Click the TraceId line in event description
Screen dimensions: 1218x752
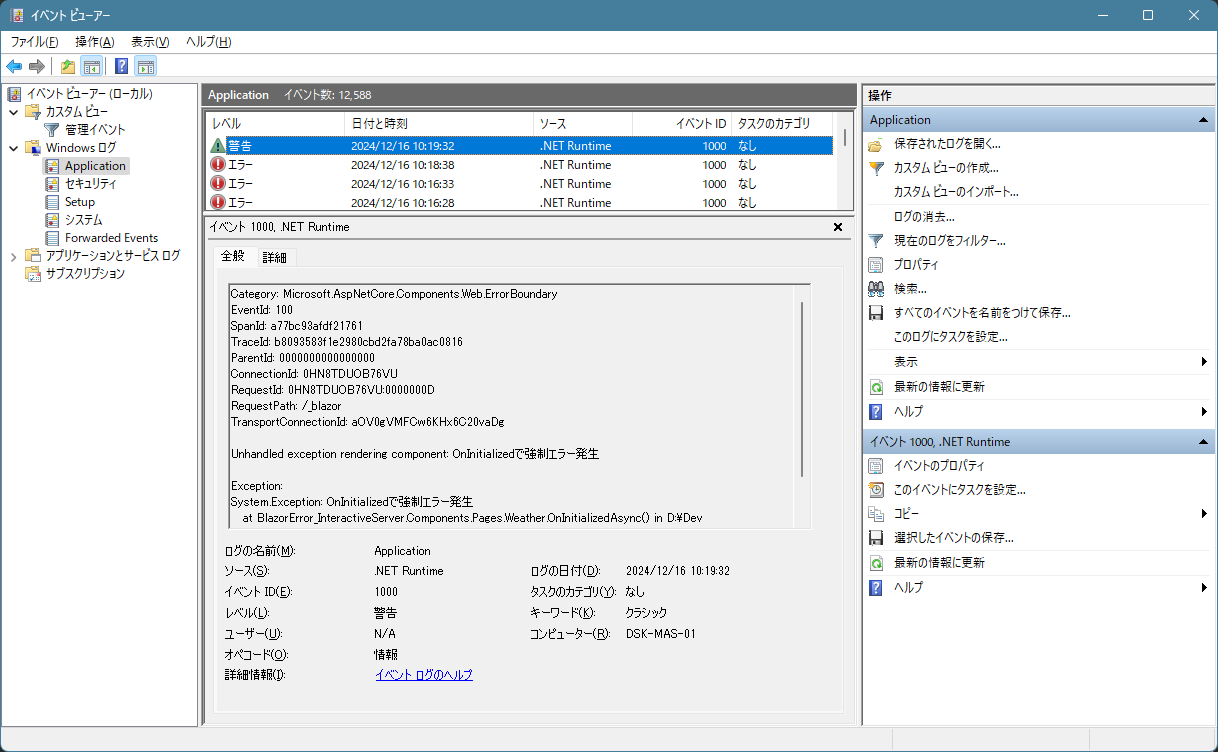[346, 342]
